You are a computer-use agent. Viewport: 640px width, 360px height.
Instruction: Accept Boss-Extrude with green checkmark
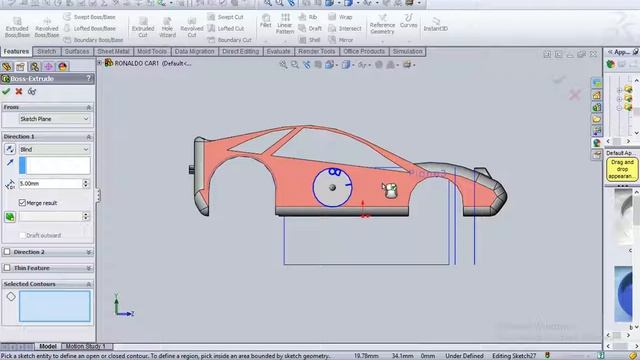[6, 91]
